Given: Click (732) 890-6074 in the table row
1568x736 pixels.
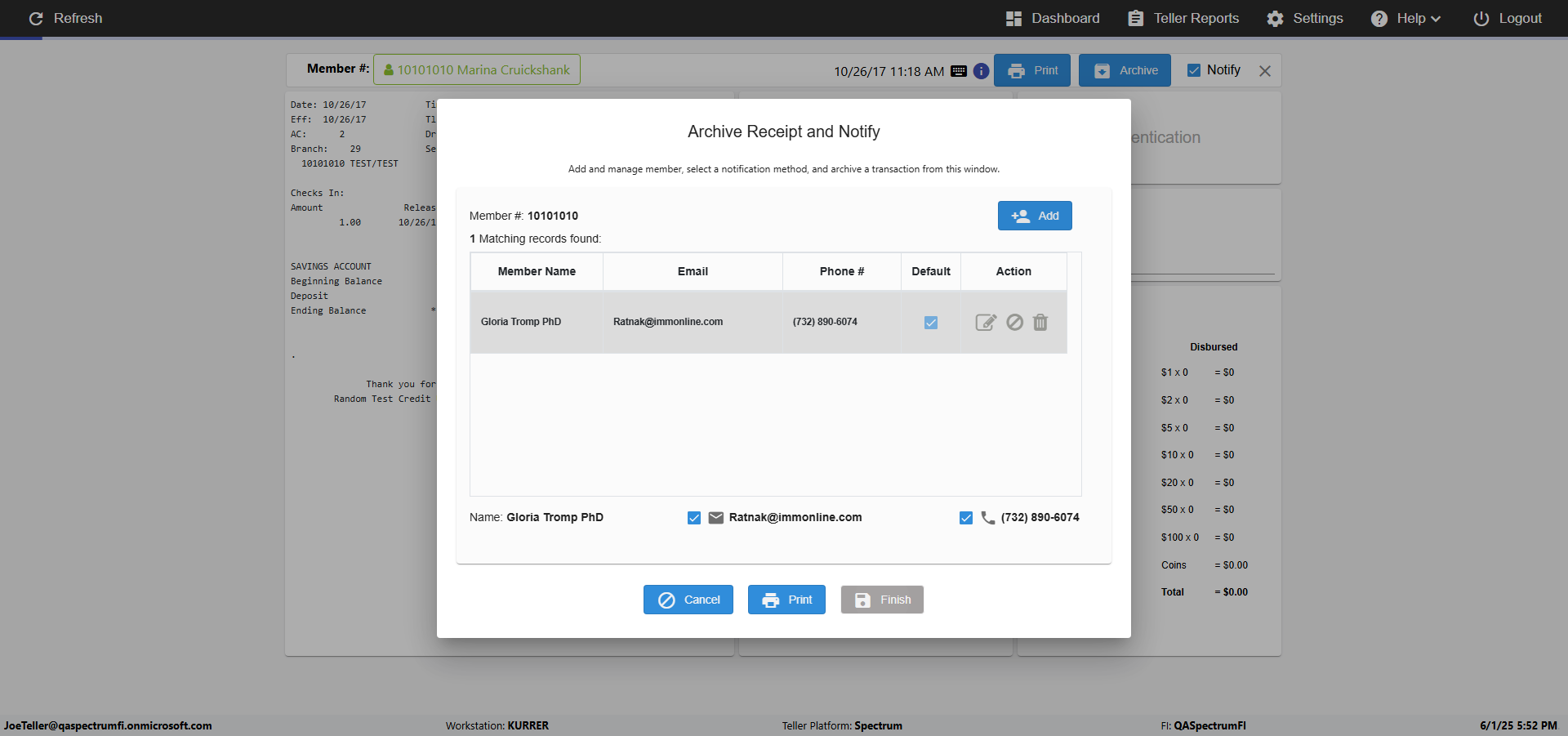Looking at the screenshot, I should pyautogui.click(x=825, y=322).
